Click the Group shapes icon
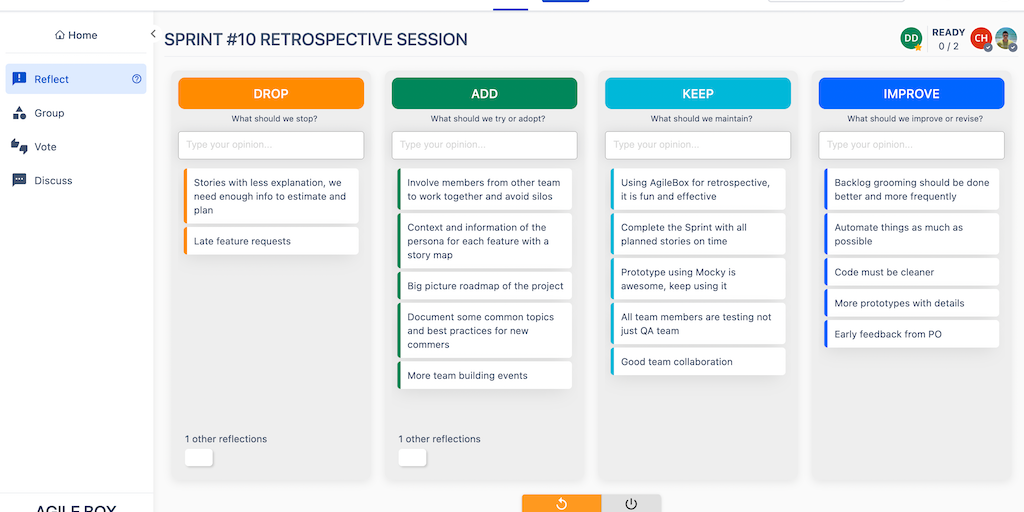The height and width of the screenshot is (512, 1024). pos(19,113)
